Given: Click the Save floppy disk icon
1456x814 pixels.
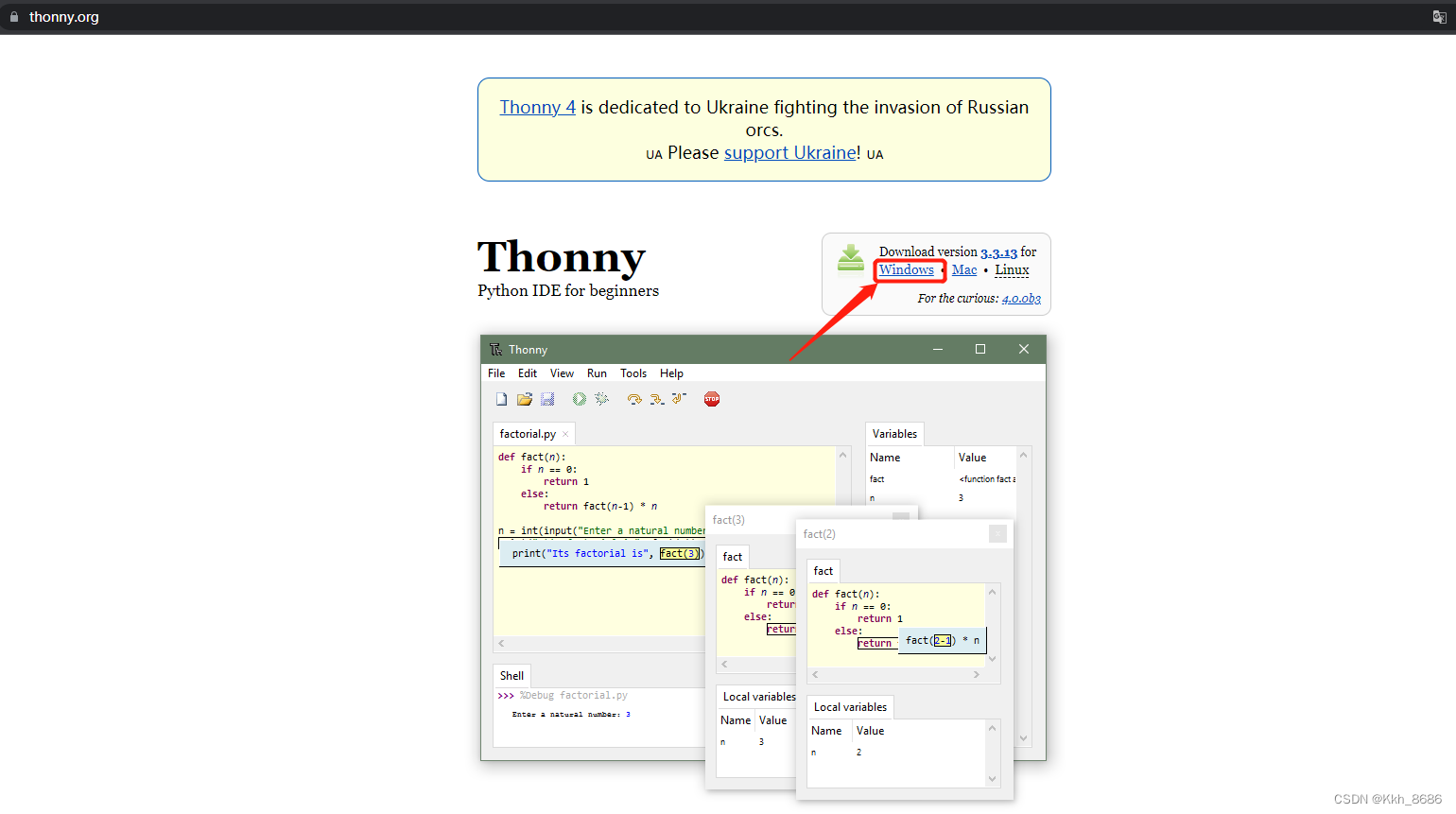Looking at the screenshot, I should point(547,399).
